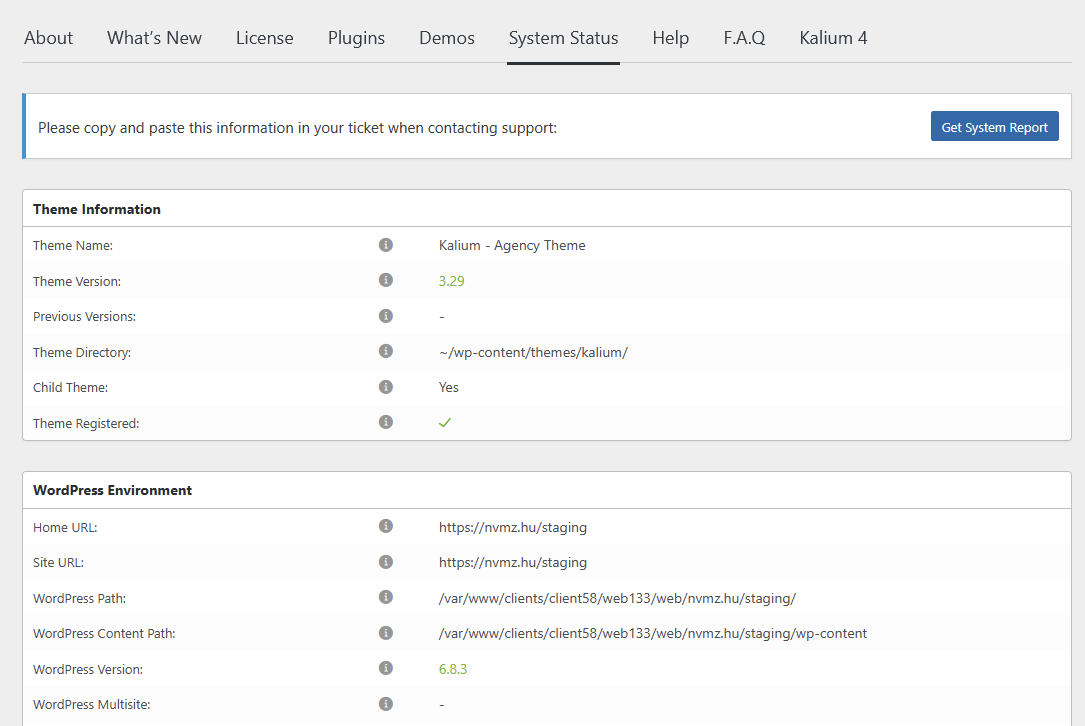Go to the License tab
Image resolution: width=1085 pixels, height=726 pixels.
pos(265,38)
